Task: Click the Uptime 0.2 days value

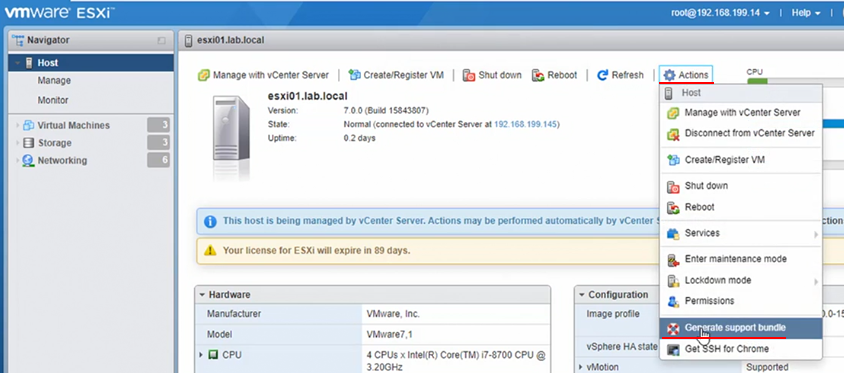Action: [359, 138]
